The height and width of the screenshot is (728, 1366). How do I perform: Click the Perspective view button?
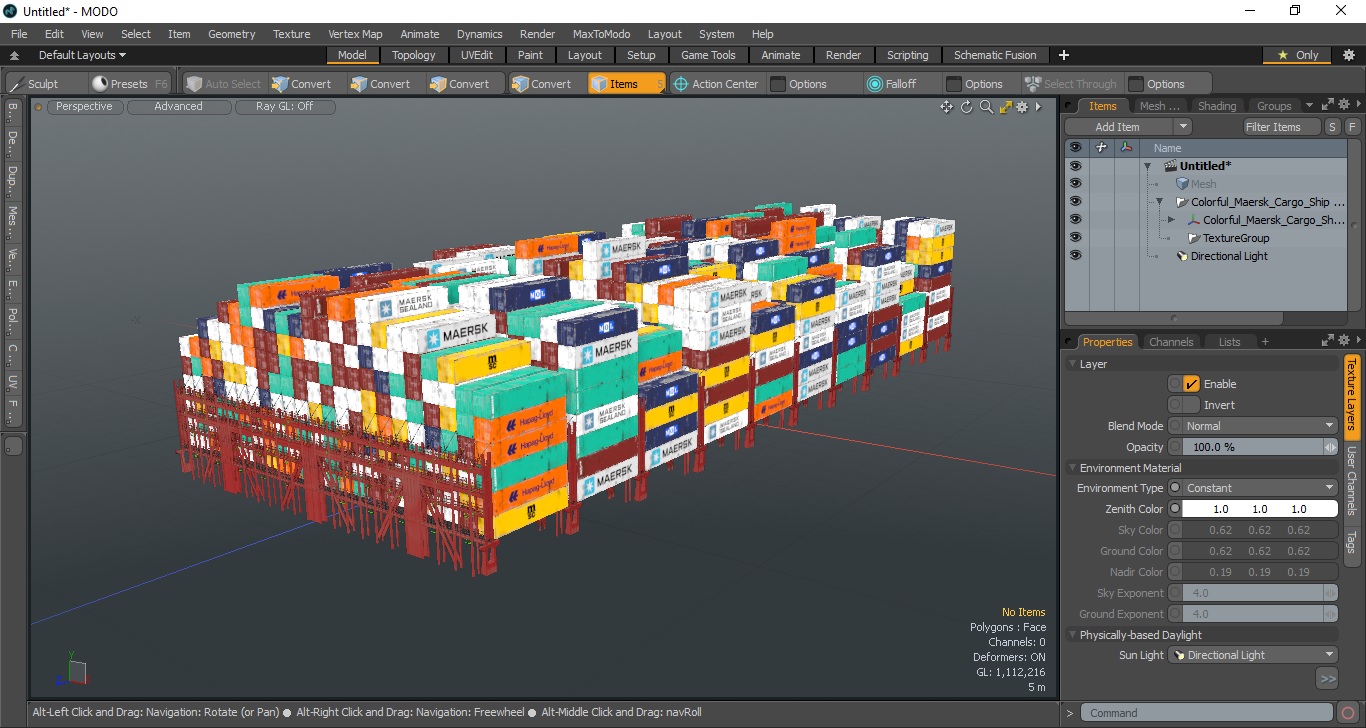(x=84, y=106)
